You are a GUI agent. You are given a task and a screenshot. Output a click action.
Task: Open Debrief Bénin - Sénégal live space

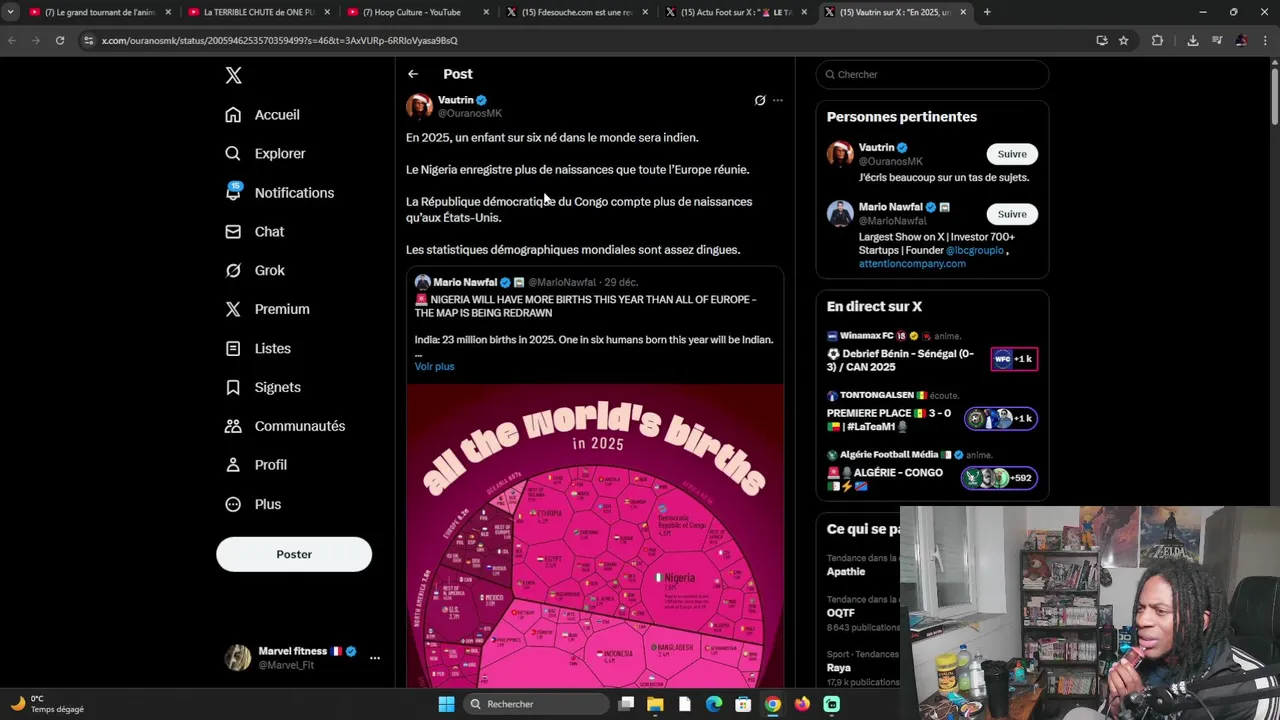point(932,353)
